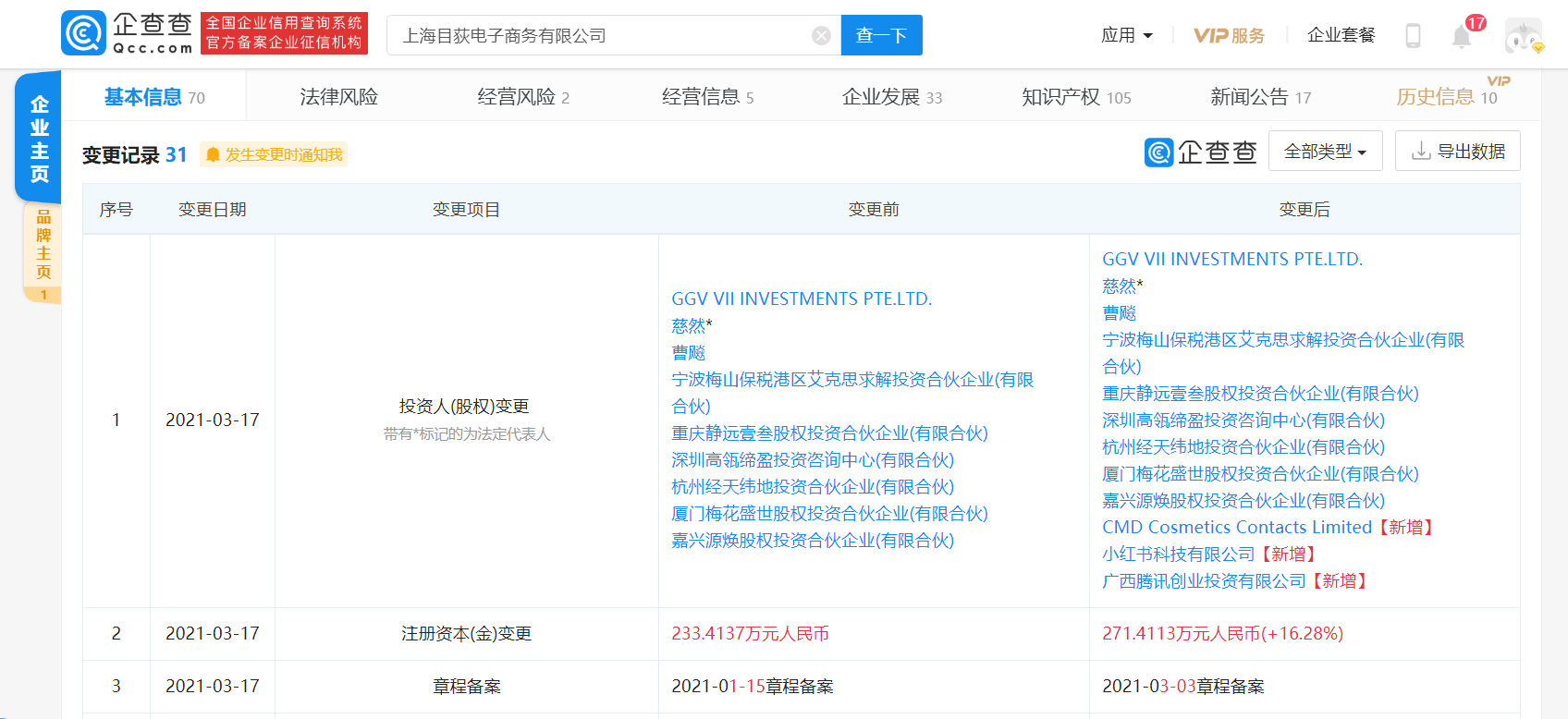1568x719 pixels.
Task: Open 嘉兴源焕股权投资 link in 变更后
Action: 1243,500
